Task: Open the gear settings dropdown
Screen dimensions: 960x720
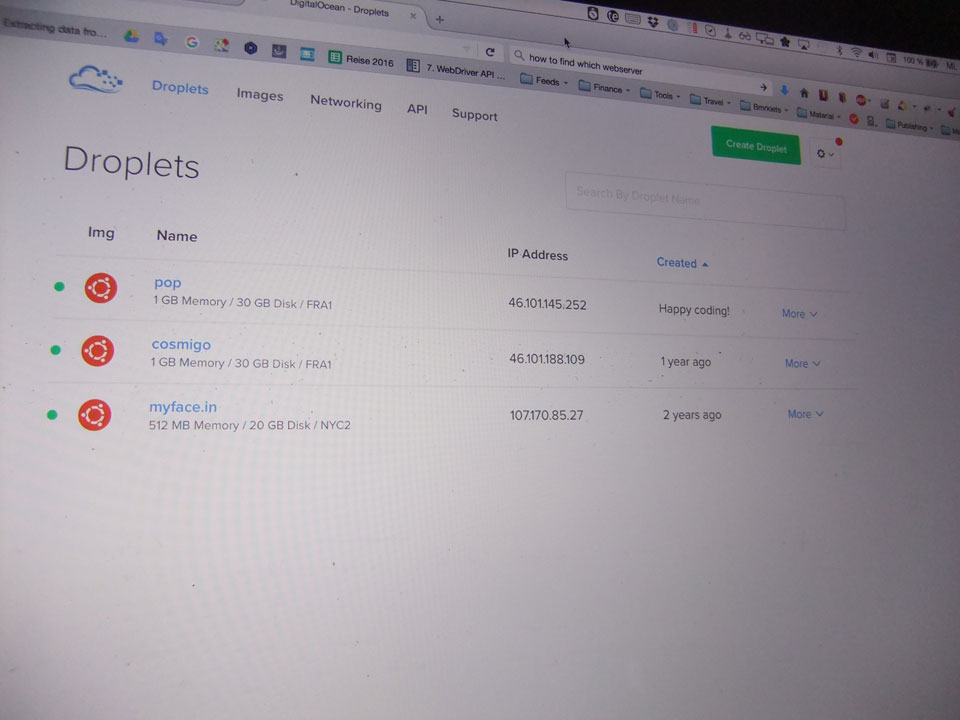Action: (x=825, y=154)
